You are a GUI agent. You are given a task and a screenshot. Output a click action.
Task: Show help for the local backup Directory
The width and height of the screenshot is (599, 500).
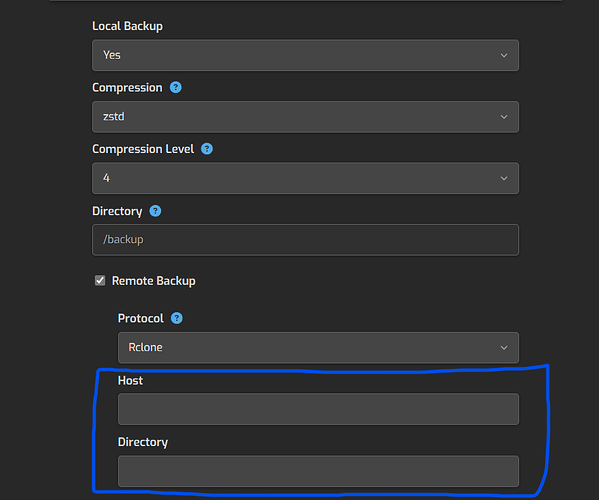click(155, 211)
